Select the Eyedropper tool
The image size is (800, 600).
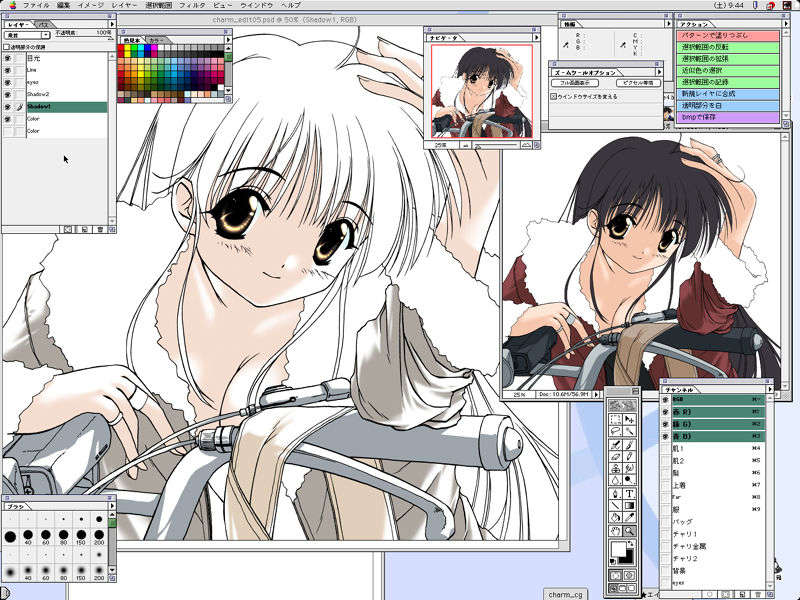(630, 517)
